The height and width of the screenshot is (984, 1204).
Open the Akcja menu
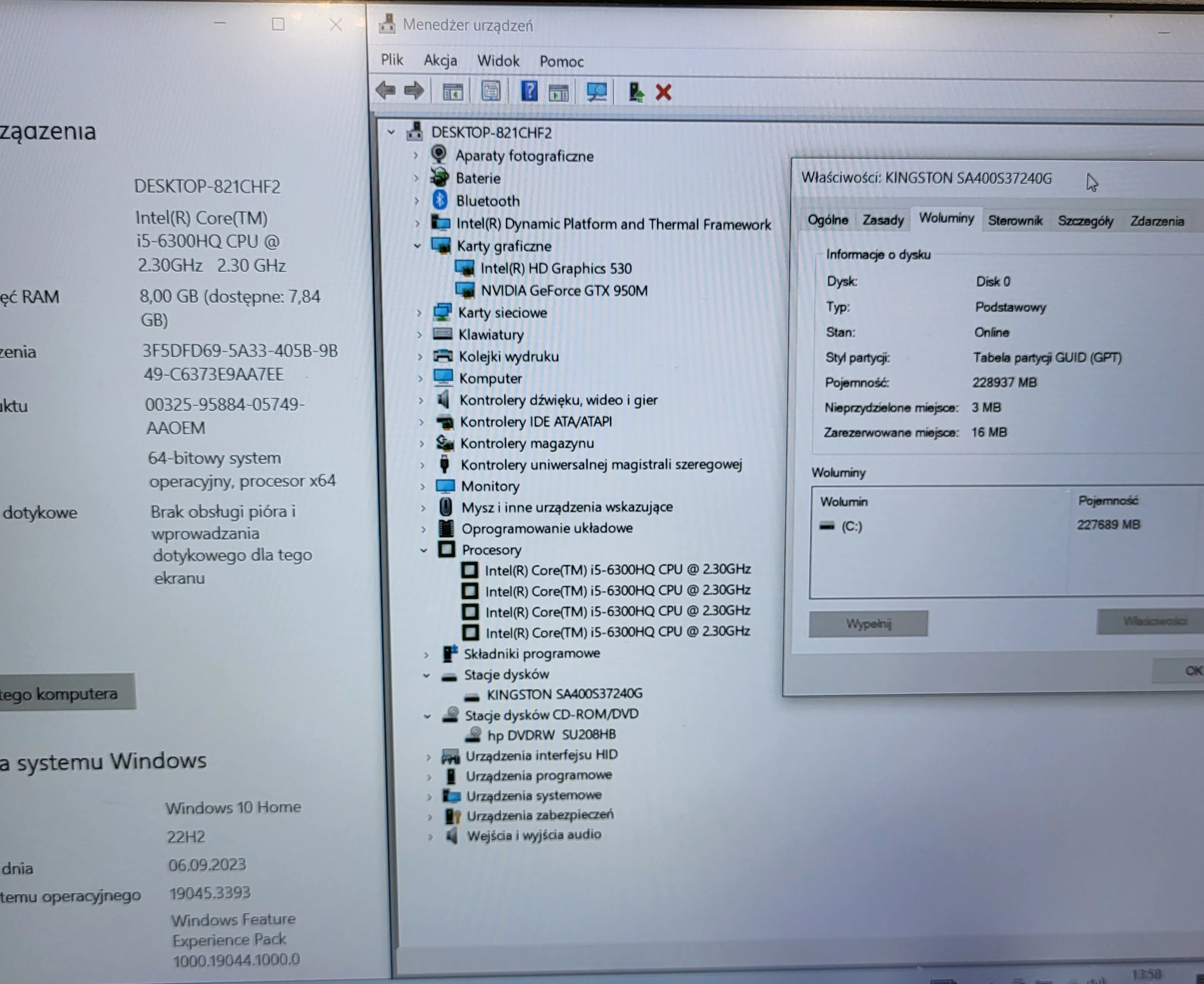click(440, 61)
